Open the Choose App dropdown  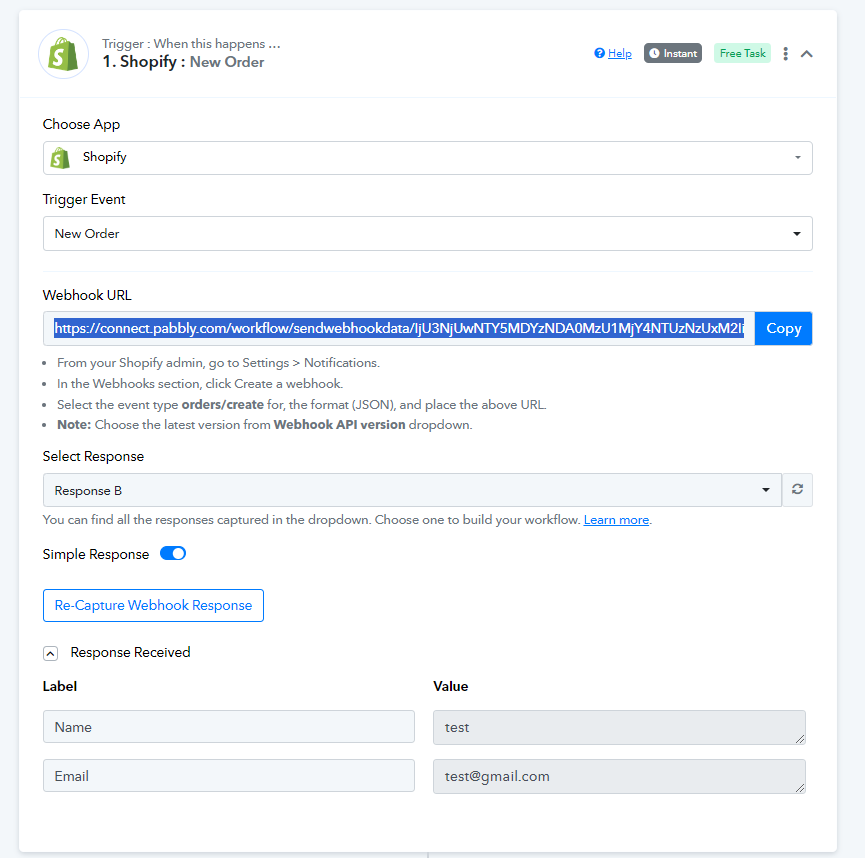pos(428,158)
